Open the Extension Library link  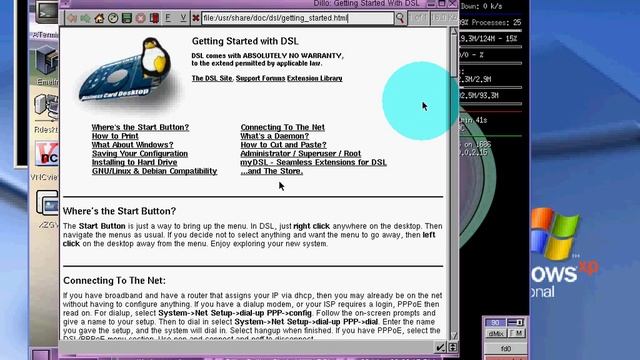pyautogui.click(x=315, y=78)
